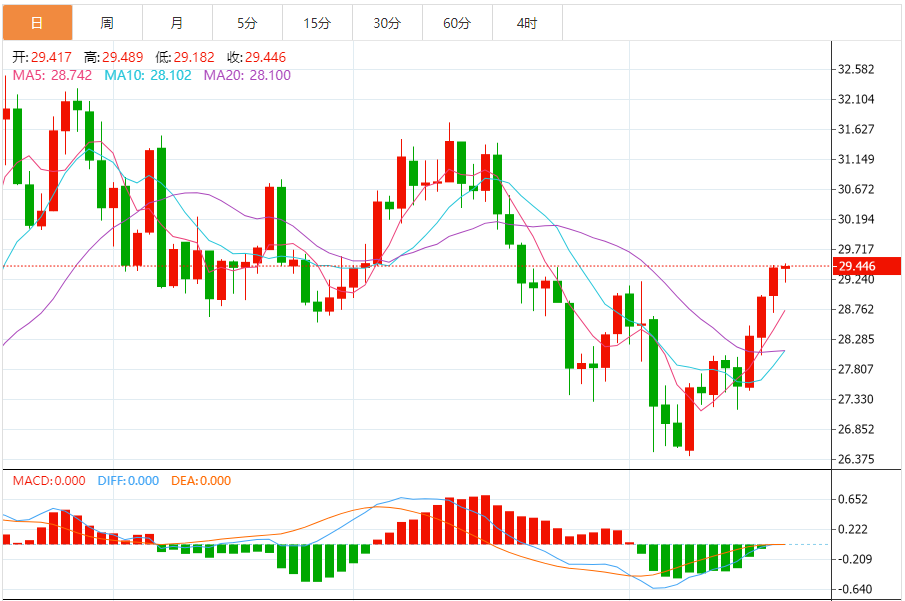Click the current price tag 29.446
This screenshot has width=905, height=601.
pyautogui.click(x=866, y=266)
